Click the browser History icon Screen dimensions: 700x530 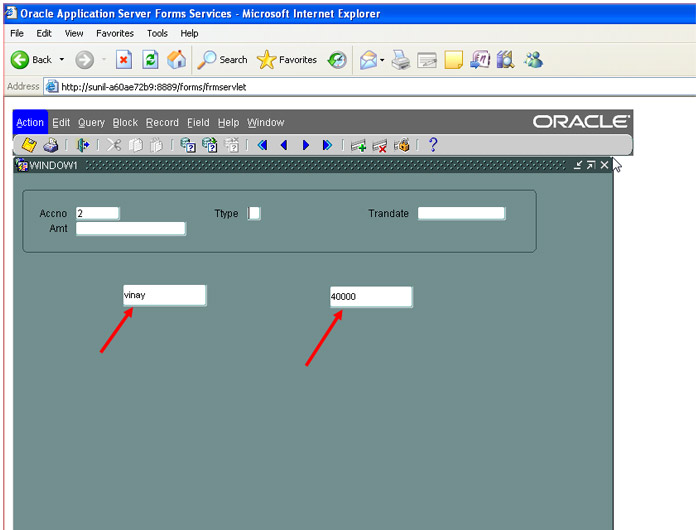337,60
